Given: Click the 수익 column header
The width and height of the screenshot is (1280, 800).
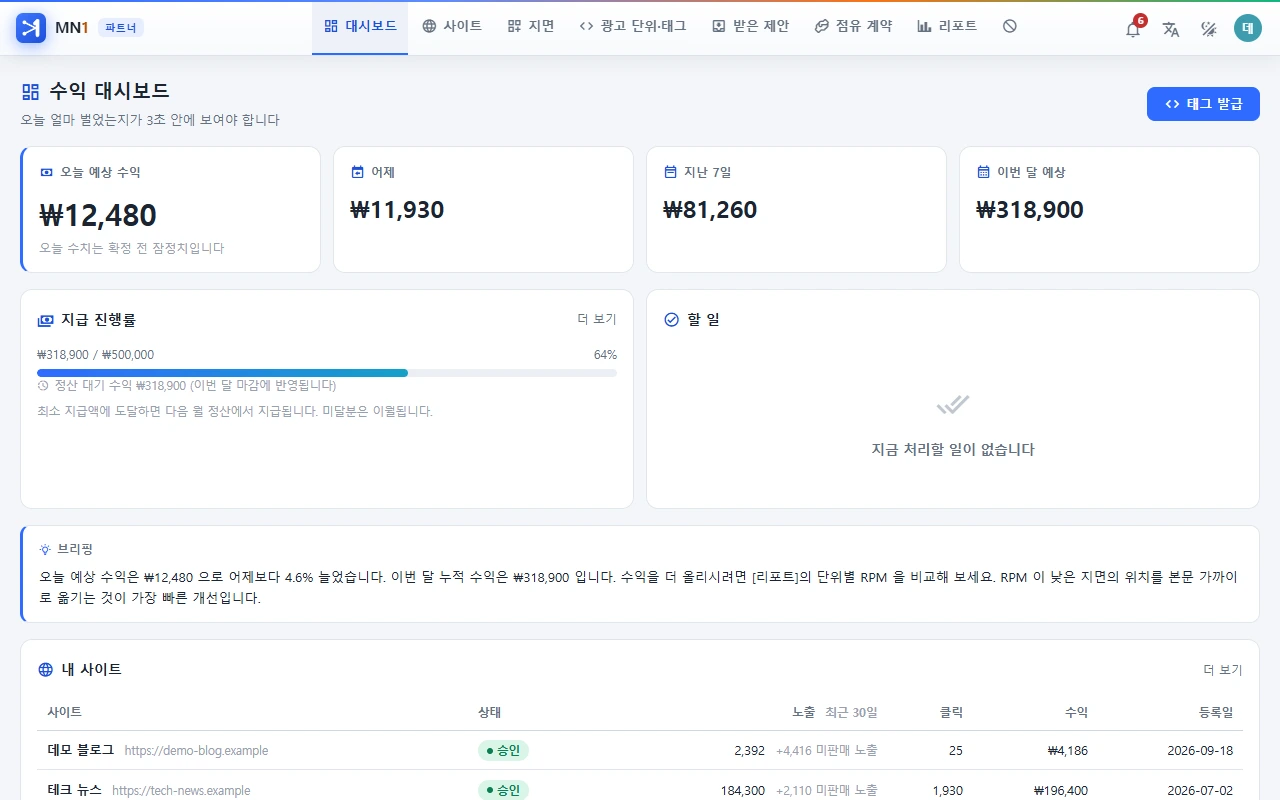Looking at the screenshot, I should (1076, 712).
